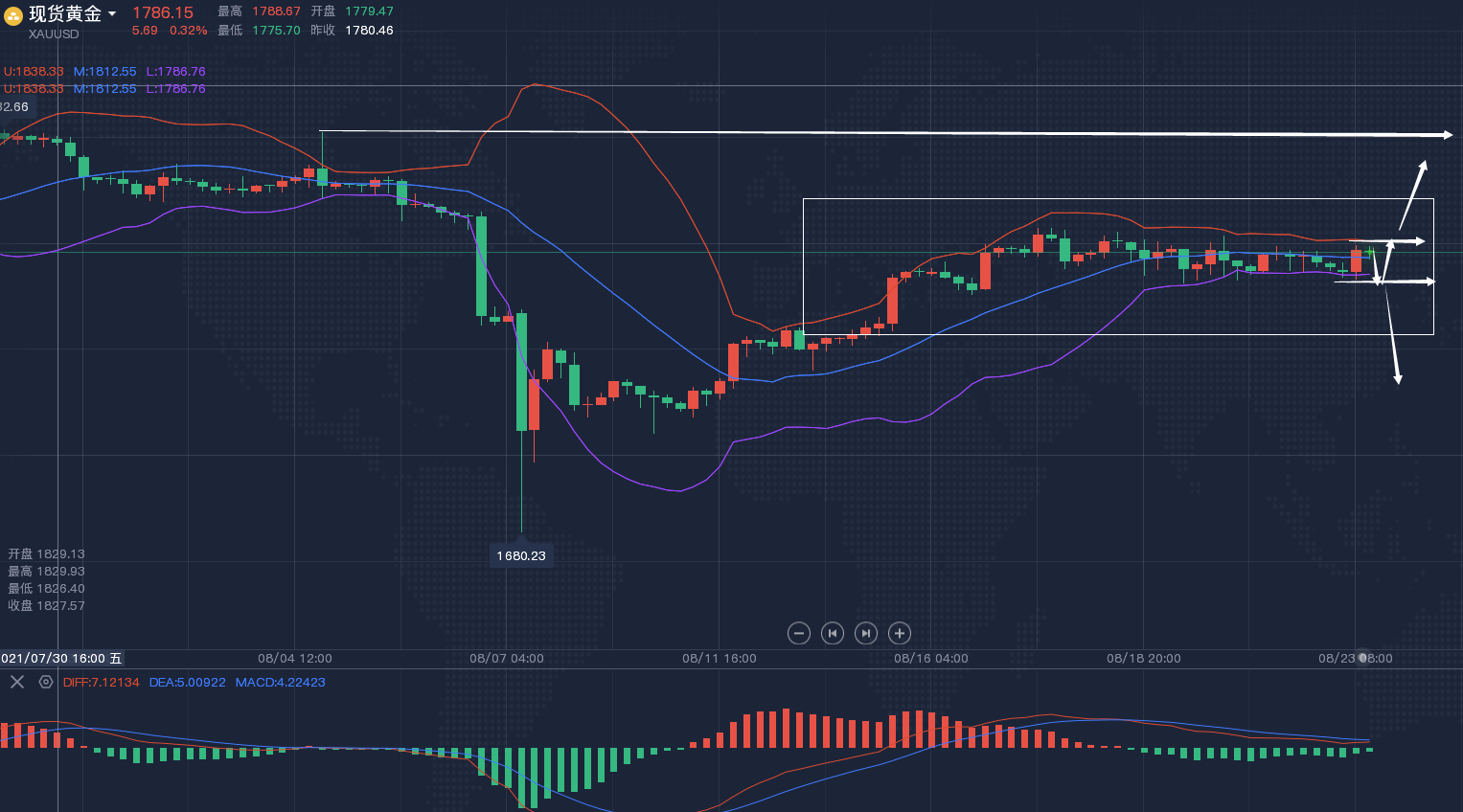Click the XAUUSD ticker code
Image resolution: width=1463 pixels, height=812 pixels.
coord(54,34)
